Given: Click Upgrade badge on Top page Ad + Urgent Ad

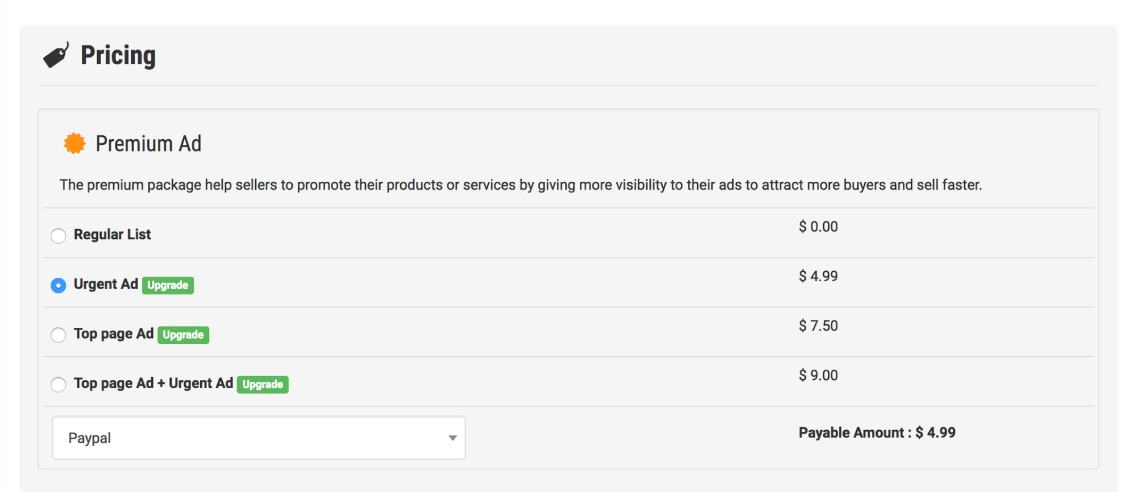Looking at the screenshot, I should [x=263, y=384].
